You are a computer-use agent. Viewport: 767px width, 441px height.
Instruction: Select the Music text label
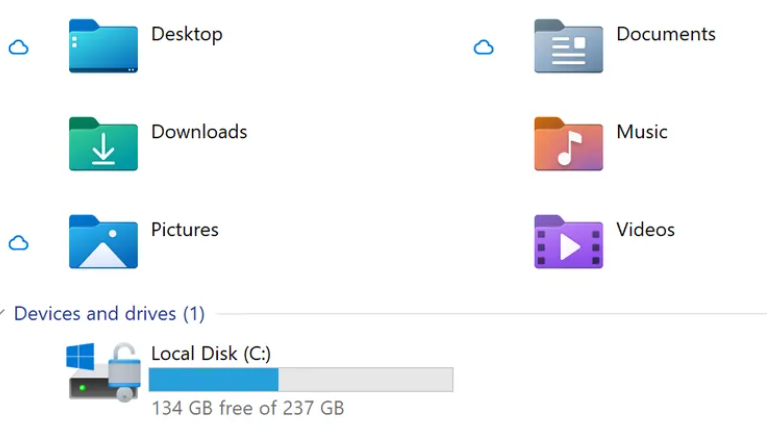[642, 132]
